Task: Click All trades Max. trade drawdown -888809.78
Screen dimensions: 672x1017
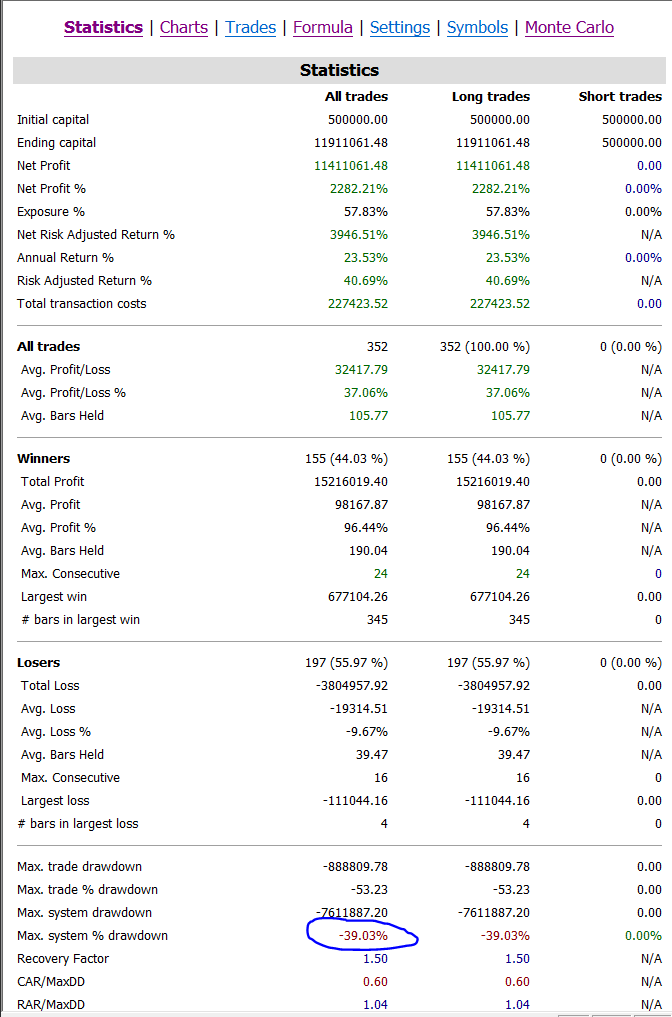Action: point(355,867)
